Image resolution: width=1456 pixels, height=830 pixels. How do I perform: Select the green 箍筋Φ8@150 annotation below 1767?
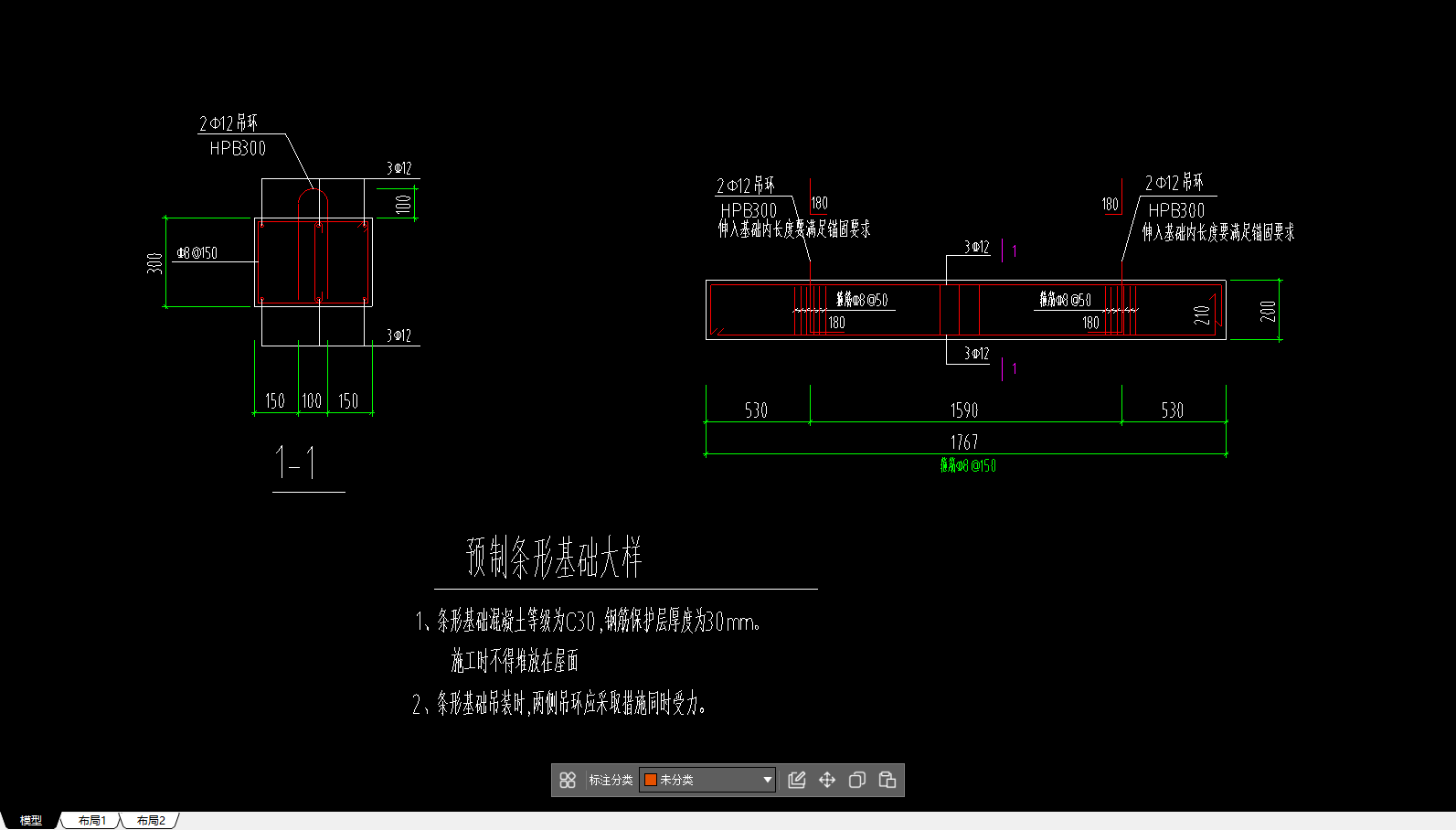[968, 466]
